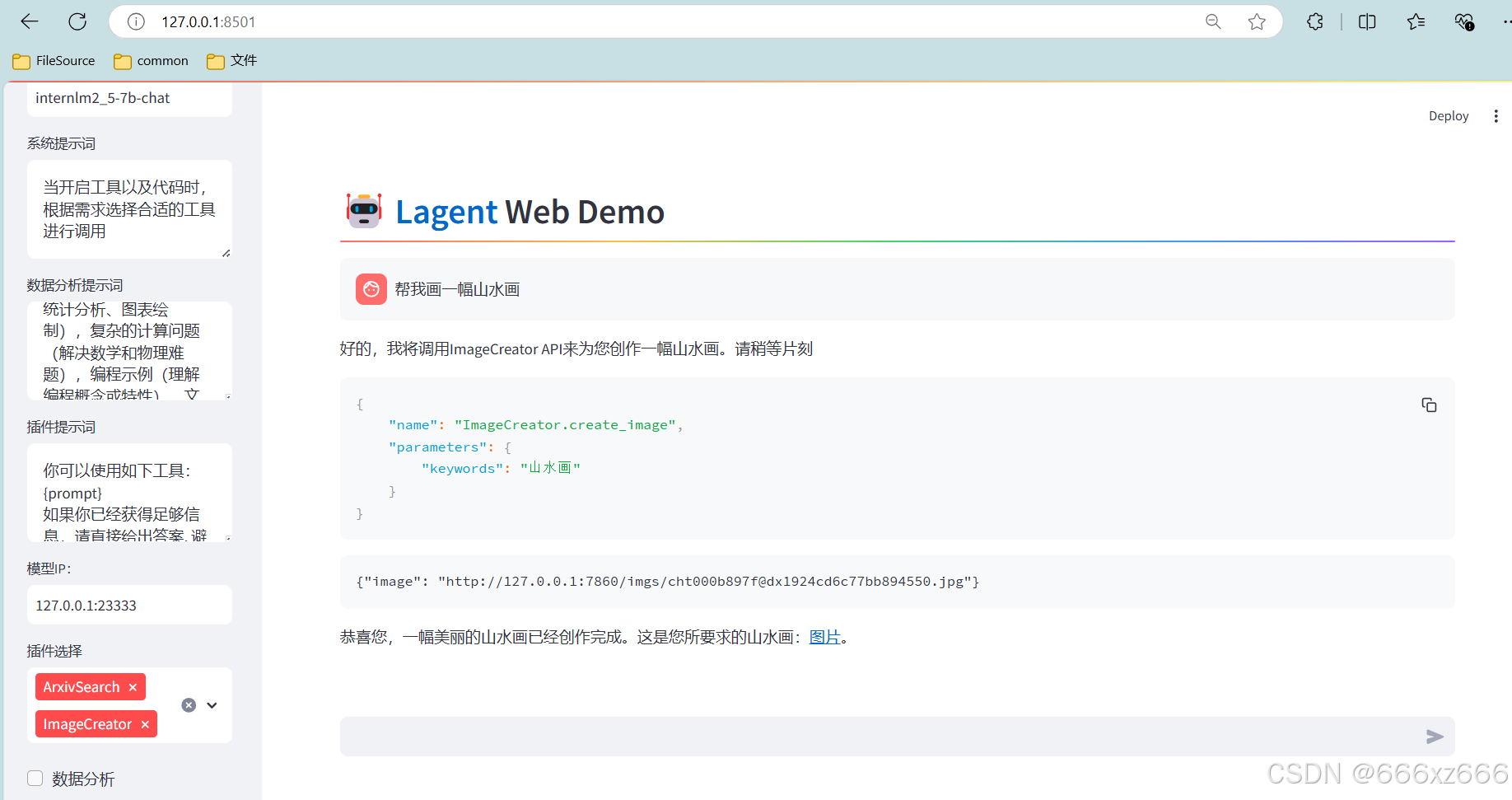1512x800 pixels.
Task: Open browser essentials heart icon
Action: click(1464, 21)
